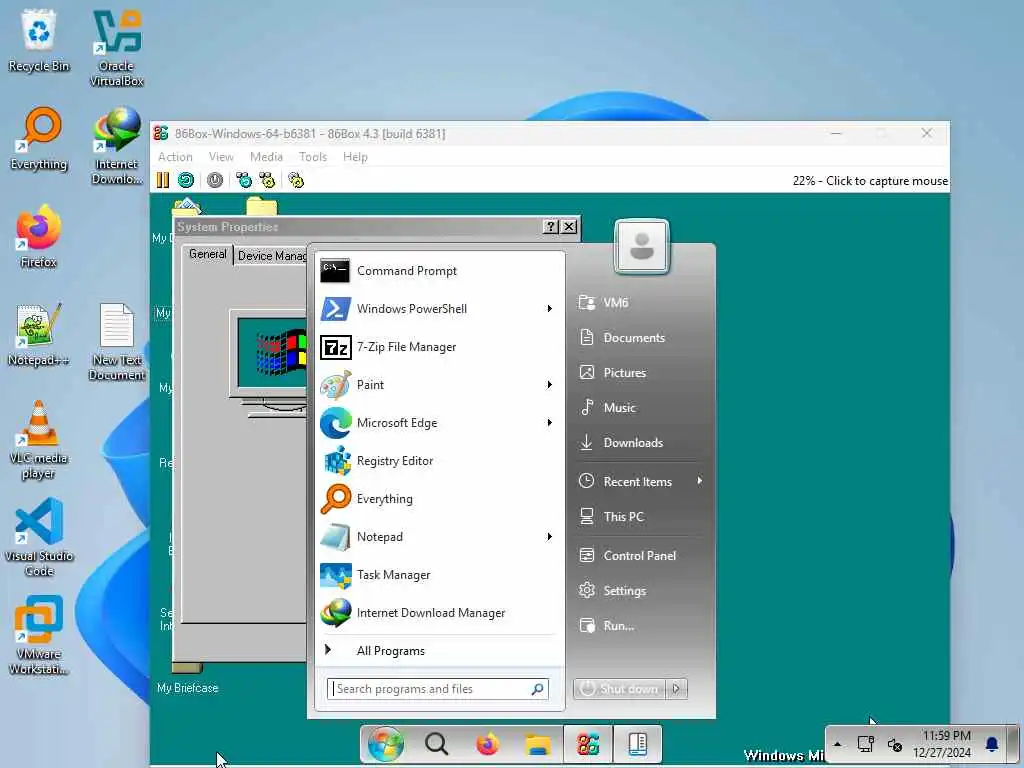Switch to Device Manager tab

click(x=271, y=255)
